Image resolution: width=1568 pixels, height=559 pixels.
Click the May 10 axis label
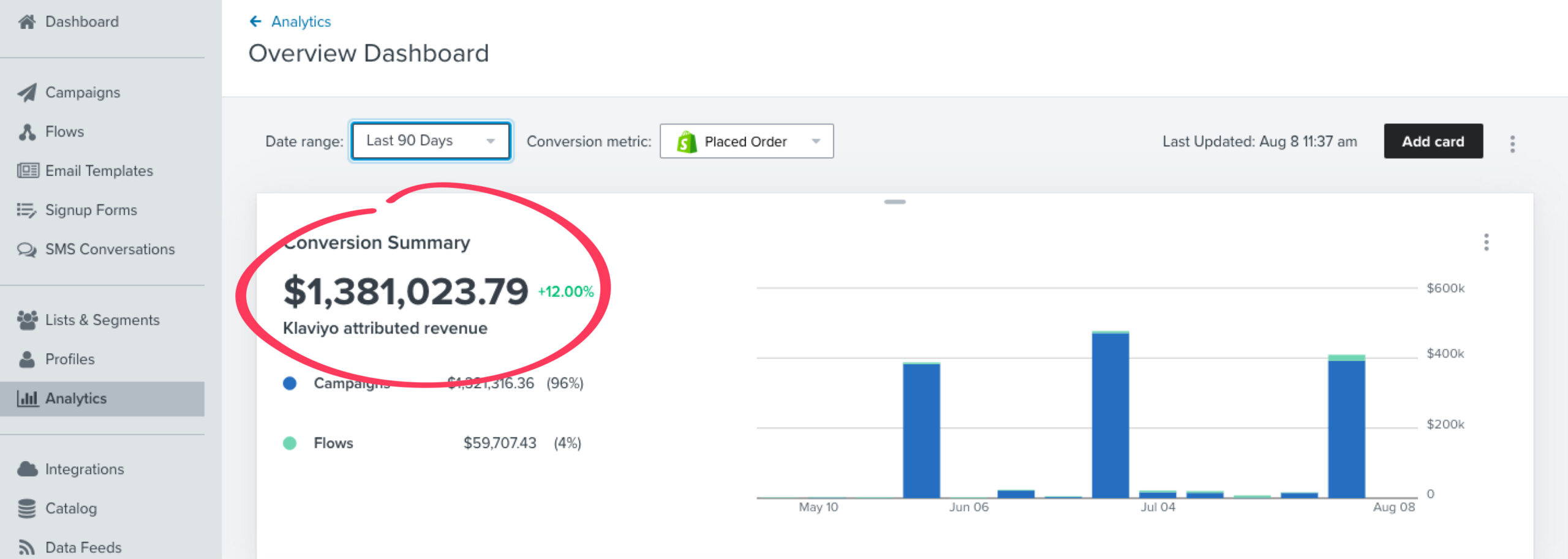(x=818, y=507)
